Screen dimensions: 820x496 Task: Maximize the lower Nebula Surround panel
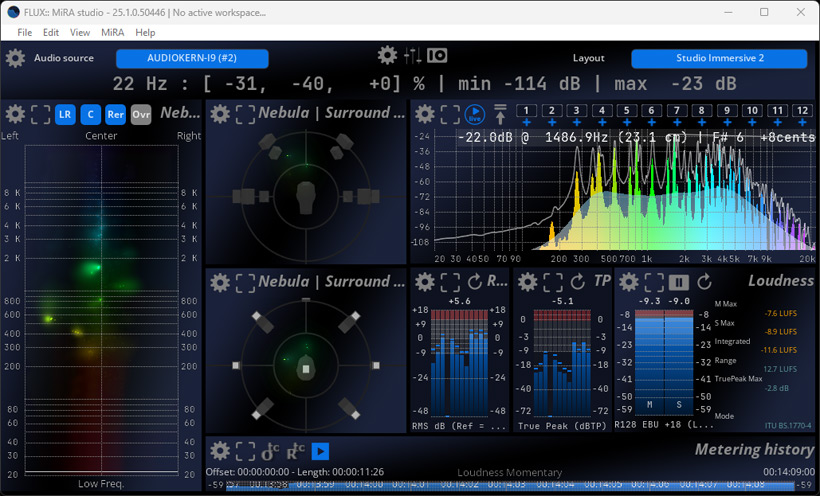tap(245, 283)
